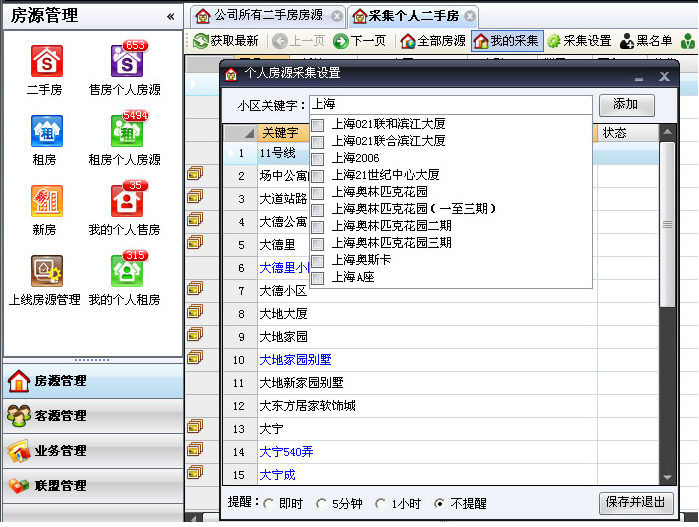The width and height of the screenshot is (699, 527).
Task: Open the 新房 module icon
Action: (x=46, y=201)
